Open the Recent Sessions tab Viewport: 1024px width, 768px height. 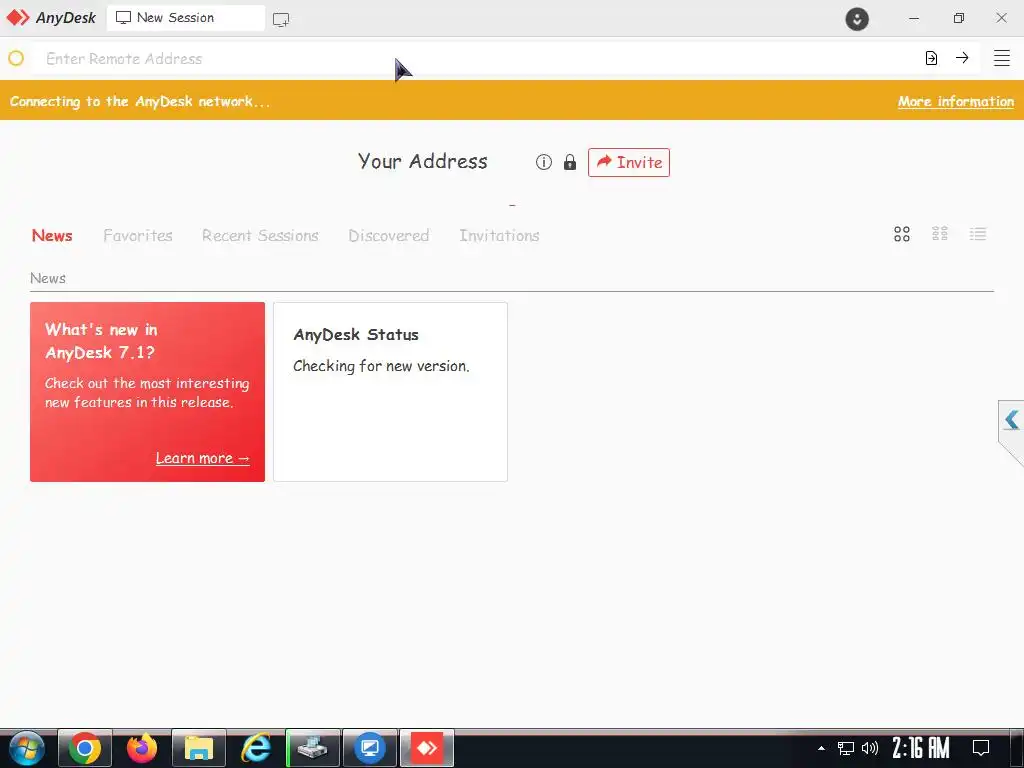[260, 236]
